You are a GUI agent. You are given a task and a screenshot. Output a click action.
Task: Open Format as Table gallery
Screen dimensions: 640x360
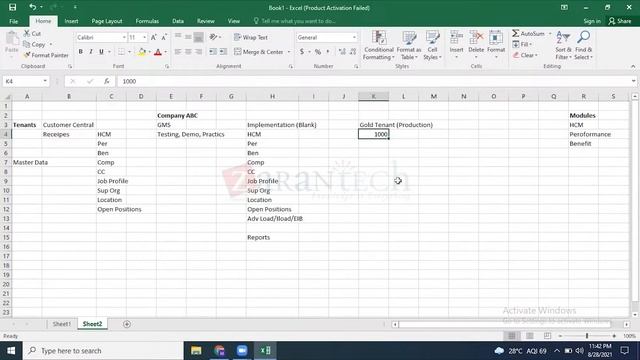409,45
